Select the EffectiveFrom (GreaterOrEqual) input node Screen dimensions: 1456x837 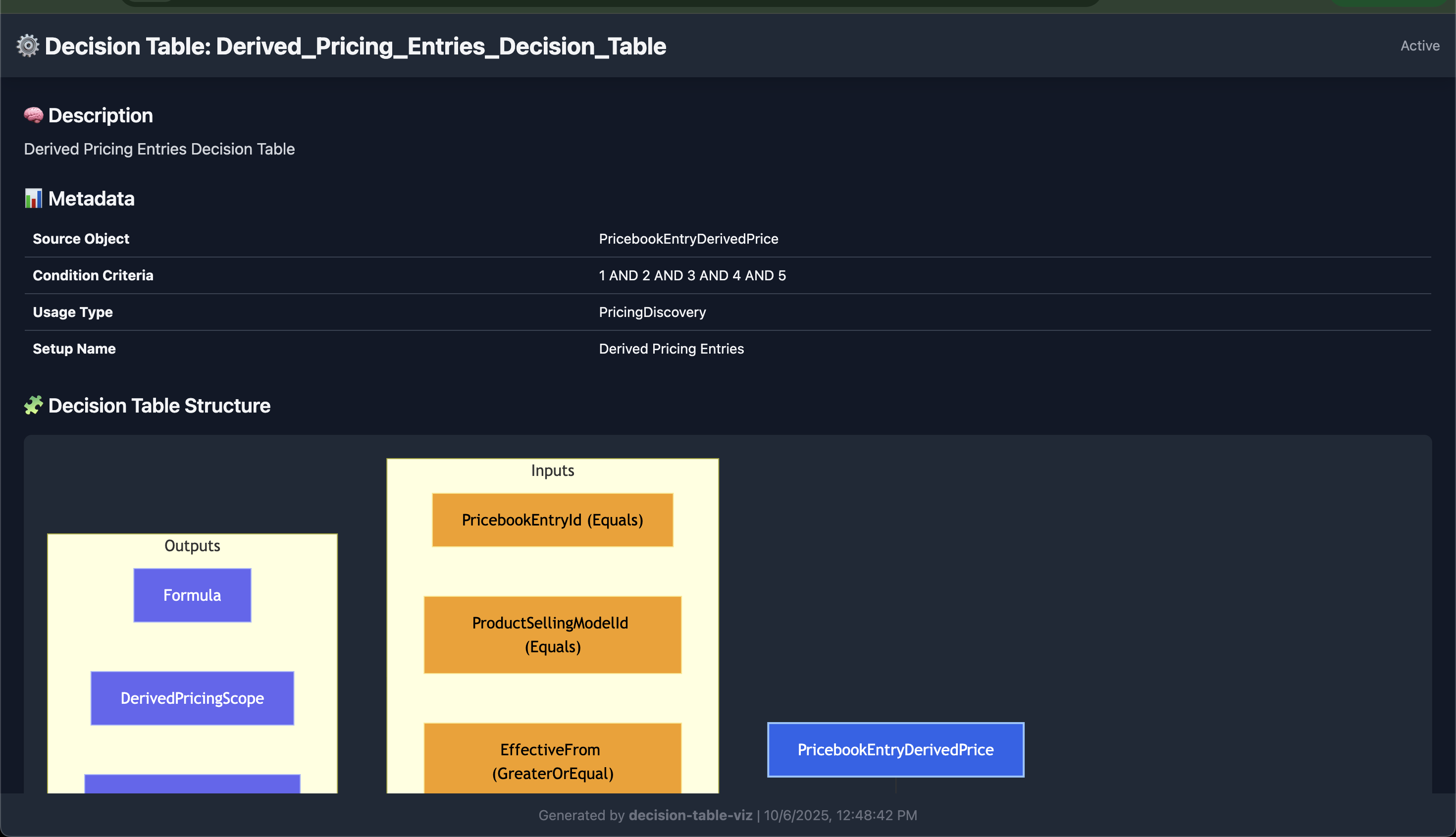[552, 760]
